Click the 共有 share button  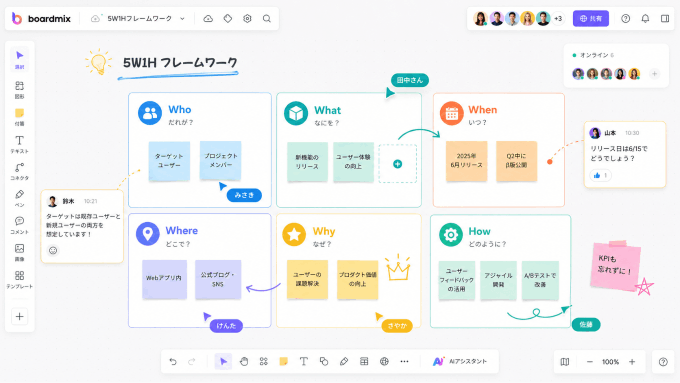591,19
